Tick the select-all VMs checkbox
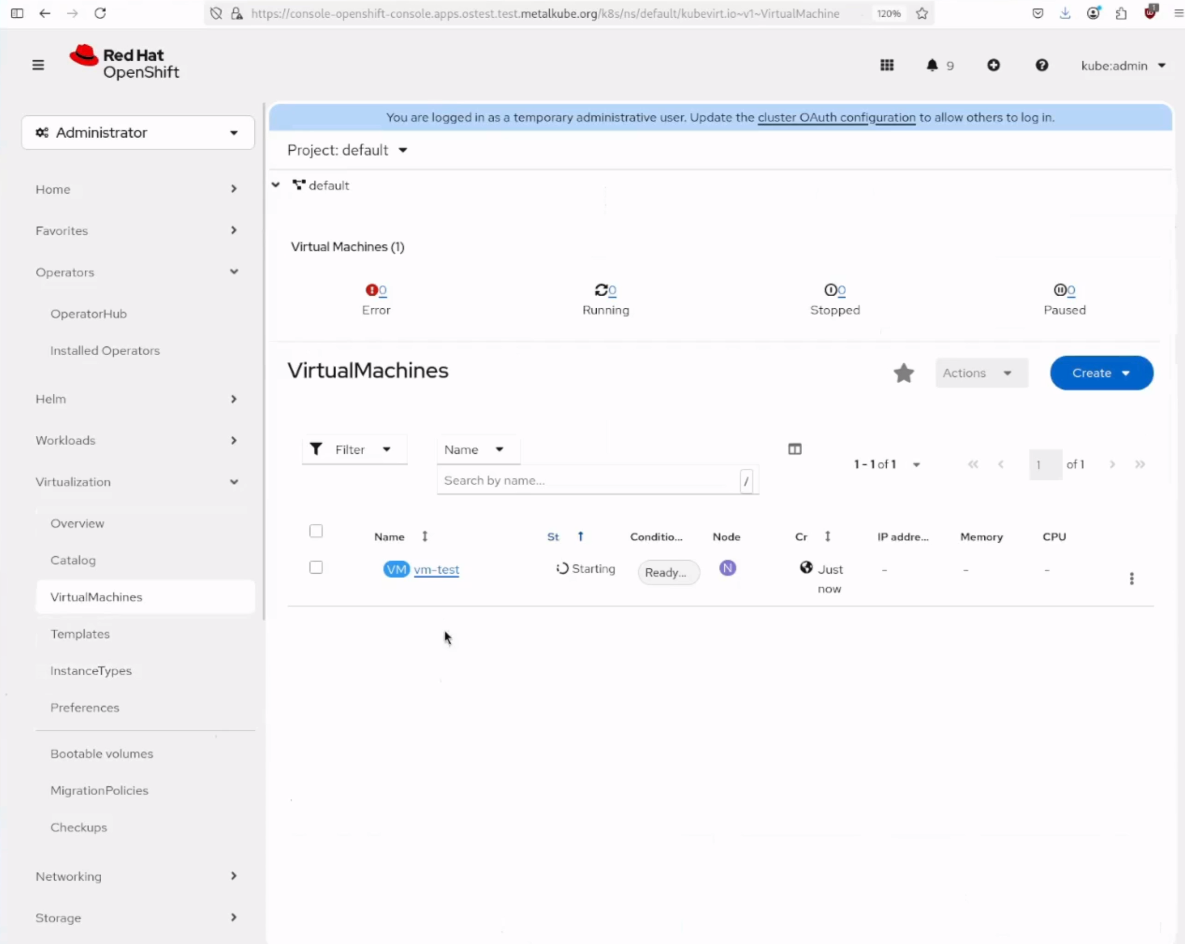This screenshot has height=944, width=1185. coord(316,531)
